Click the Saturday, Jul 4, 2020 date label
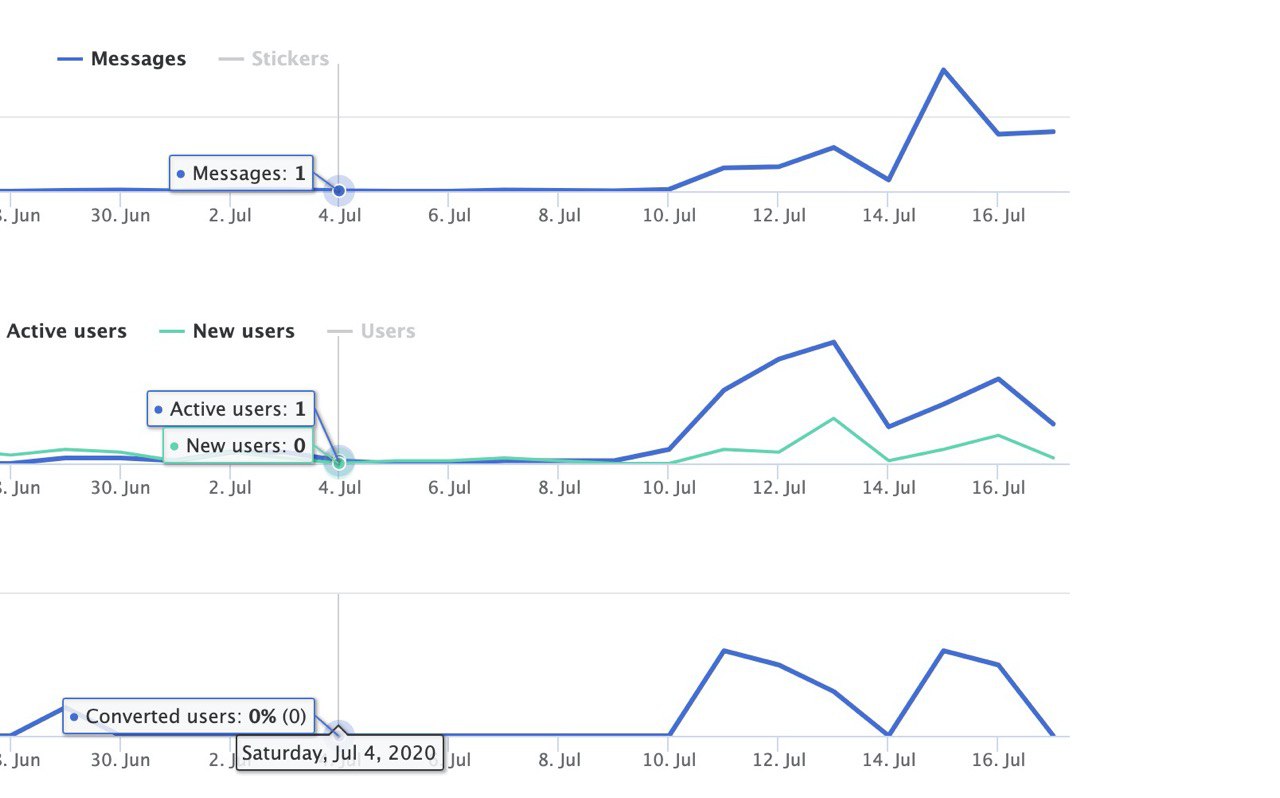This screenshot has height=798, width=1280. [339, 753]
